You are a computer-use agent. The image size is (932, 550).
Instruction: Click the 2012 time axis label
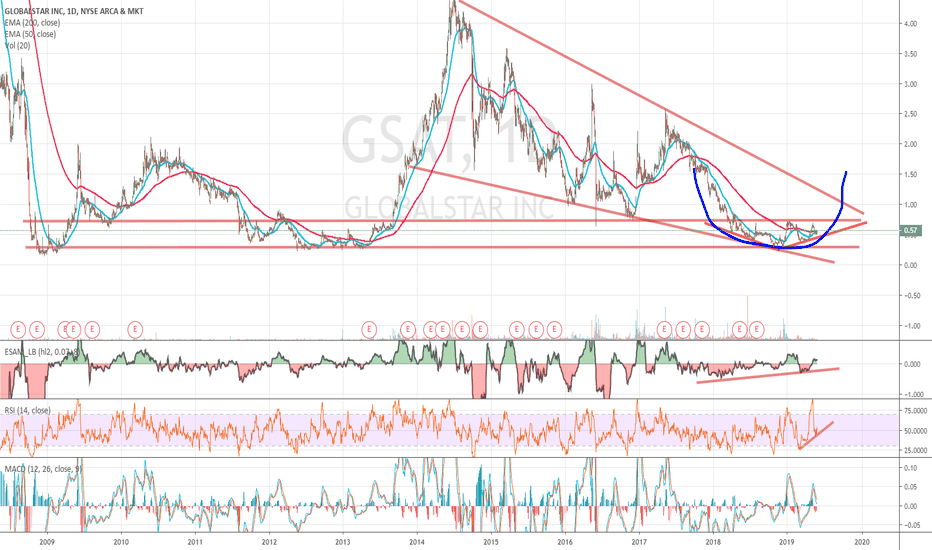[x=269, y=542]
